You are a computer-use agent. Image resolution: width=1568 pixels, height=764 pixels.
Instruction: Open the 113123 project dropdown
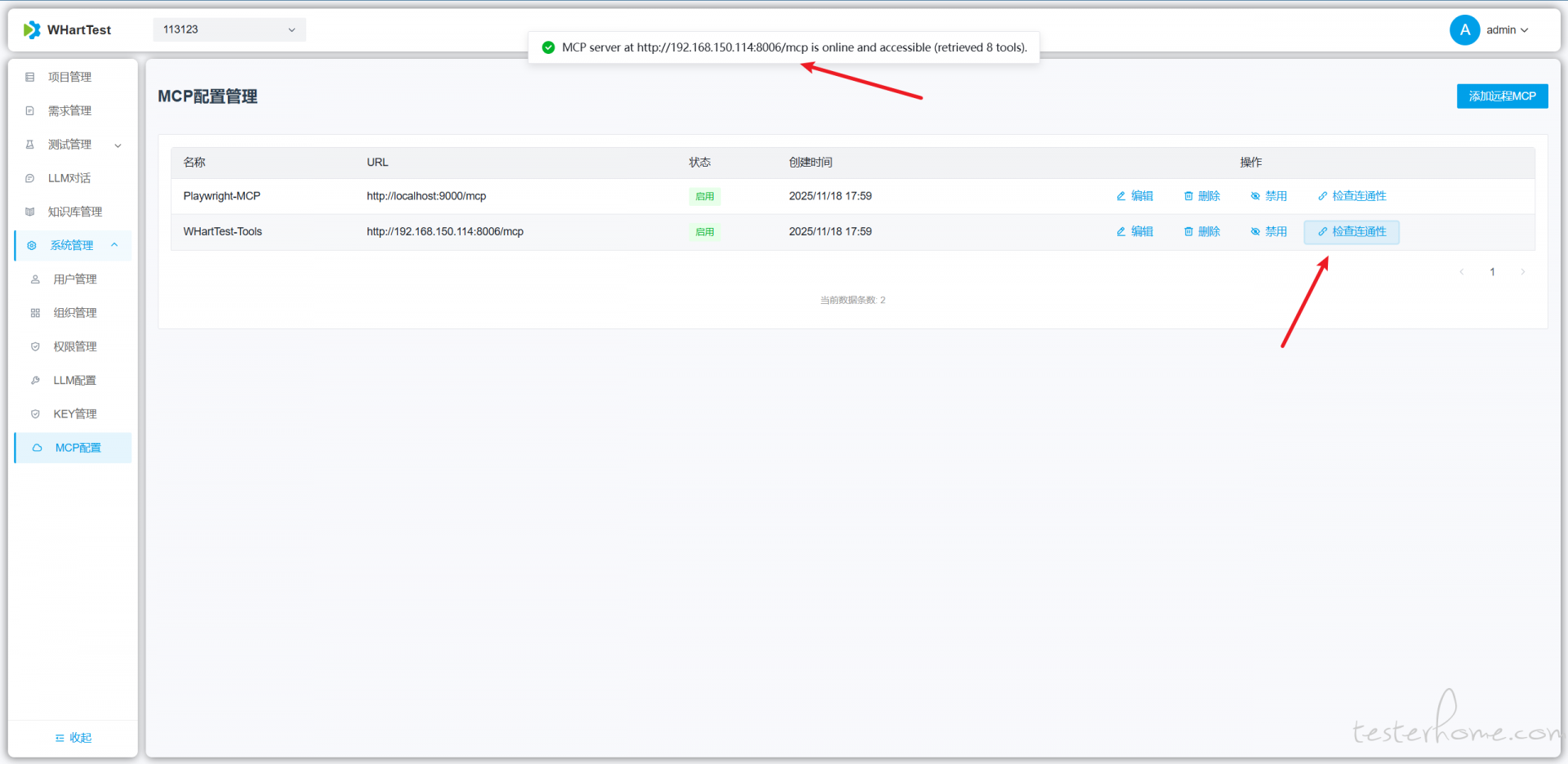[229, 29]
